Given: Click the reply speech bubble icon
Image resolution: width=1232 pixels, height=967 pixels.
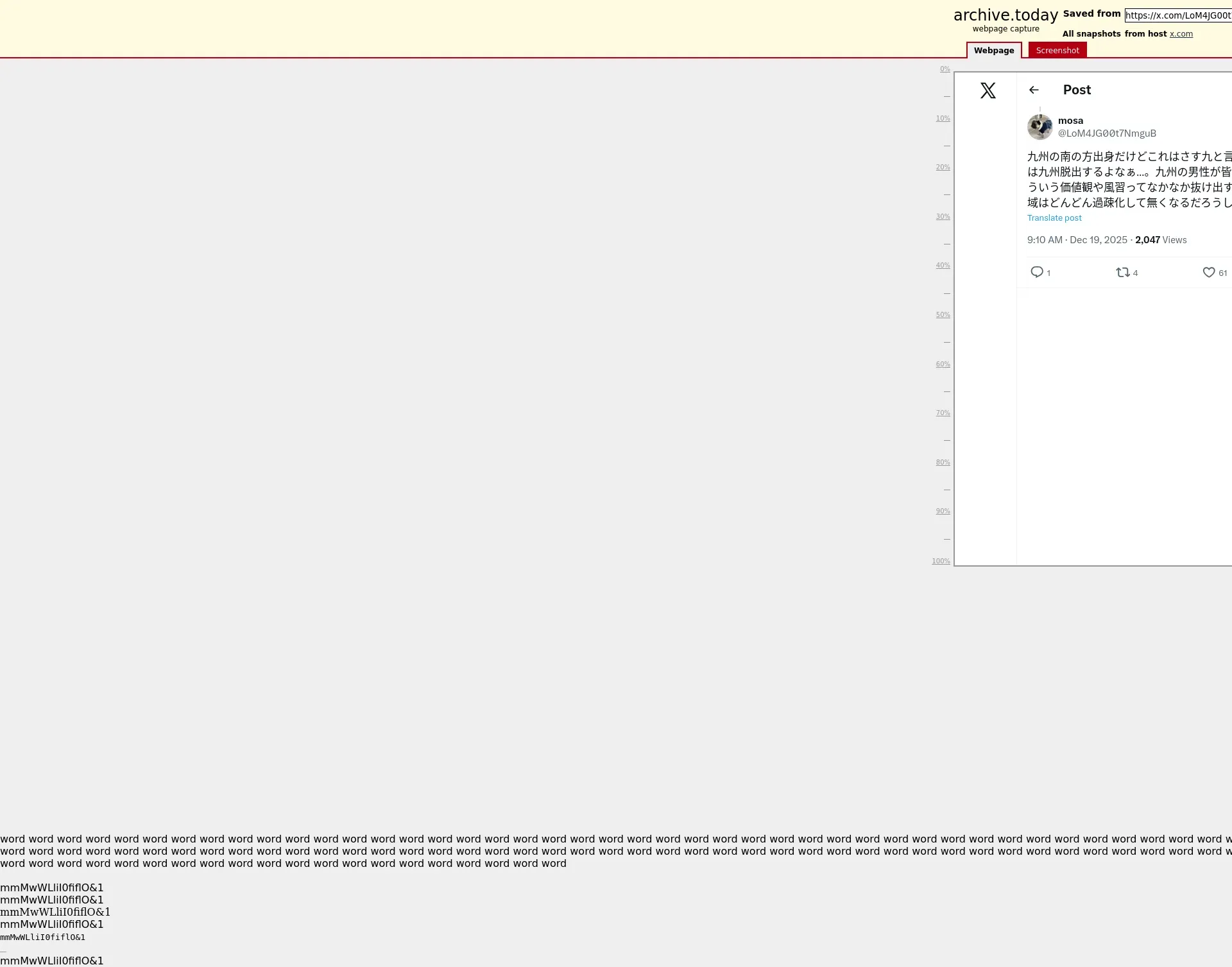Looking at the screenshot, I should point(1036,272).
